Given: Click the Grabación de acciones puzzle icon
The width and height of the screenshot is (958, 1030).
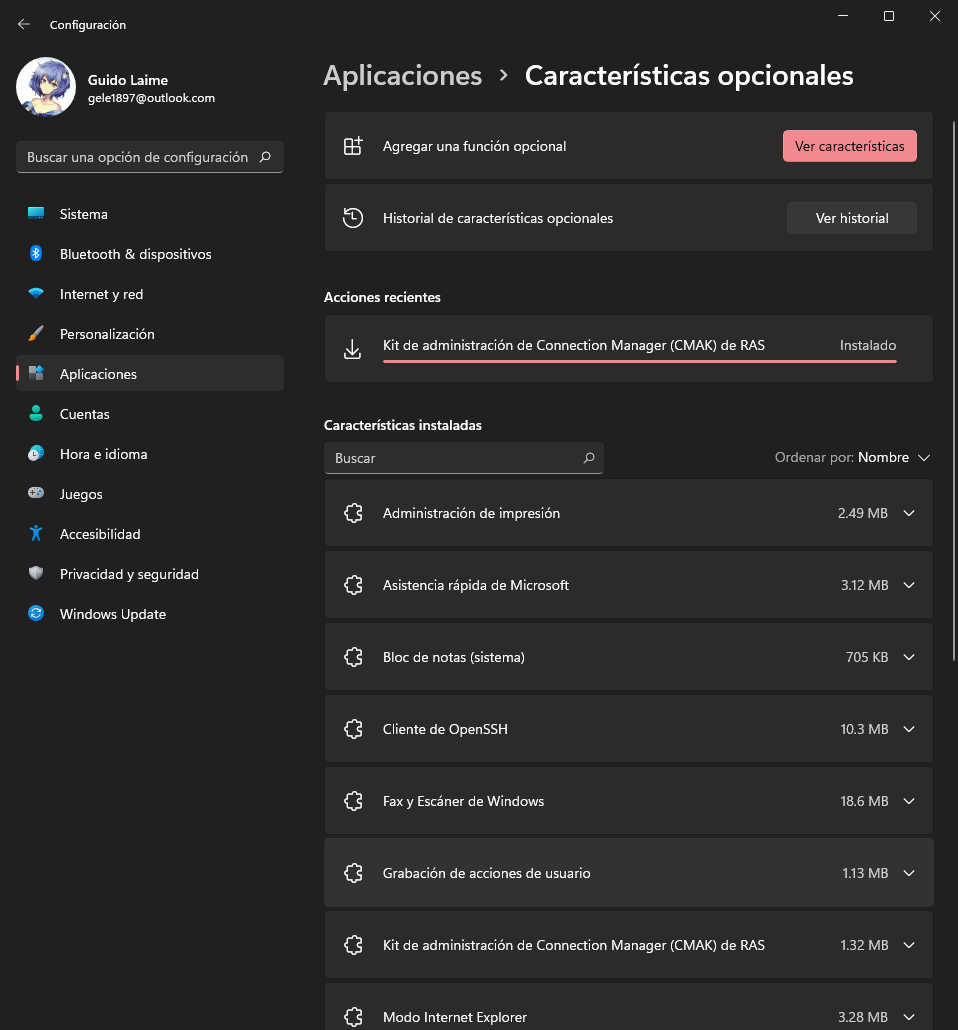Looking at the screenshot, I should click(x=354, y=873).
